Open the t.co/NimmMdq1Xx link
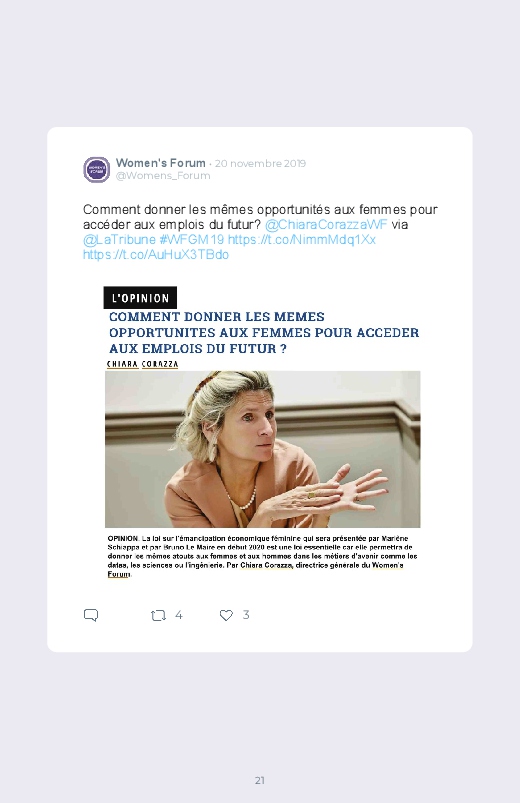This screenshot has width=520, height=803. click(301, 239)
